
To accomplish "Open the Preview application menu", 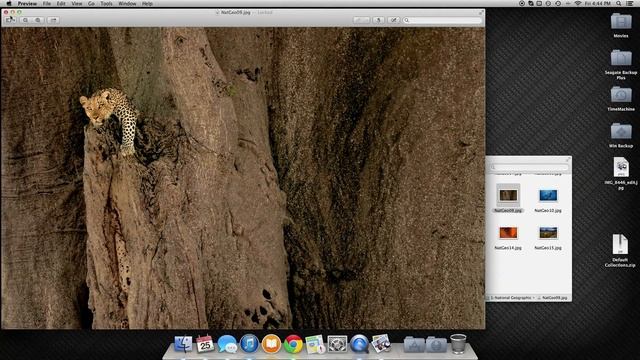I will [27, 3].
